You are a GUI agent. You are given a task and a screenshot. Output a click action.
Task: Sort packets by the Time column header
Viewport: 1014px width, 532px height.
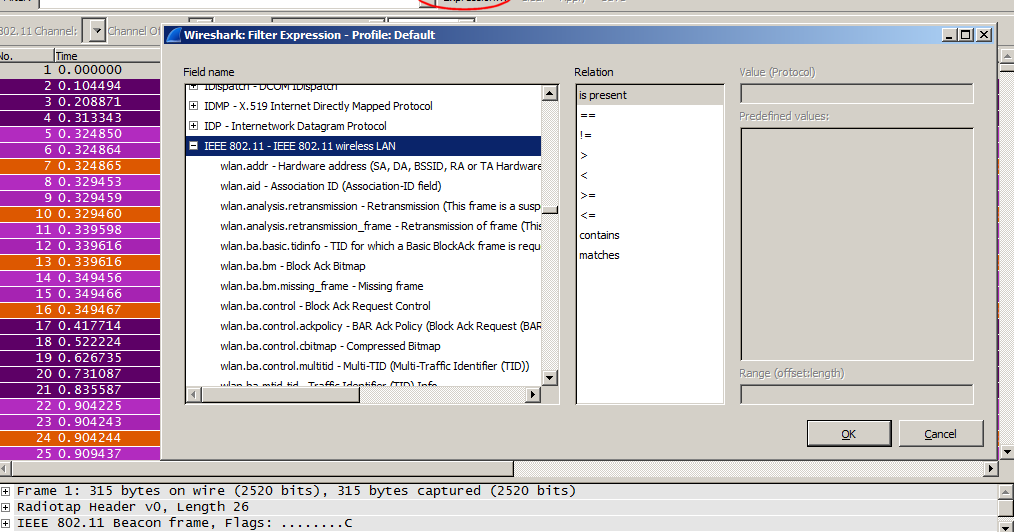click(107, 56)
